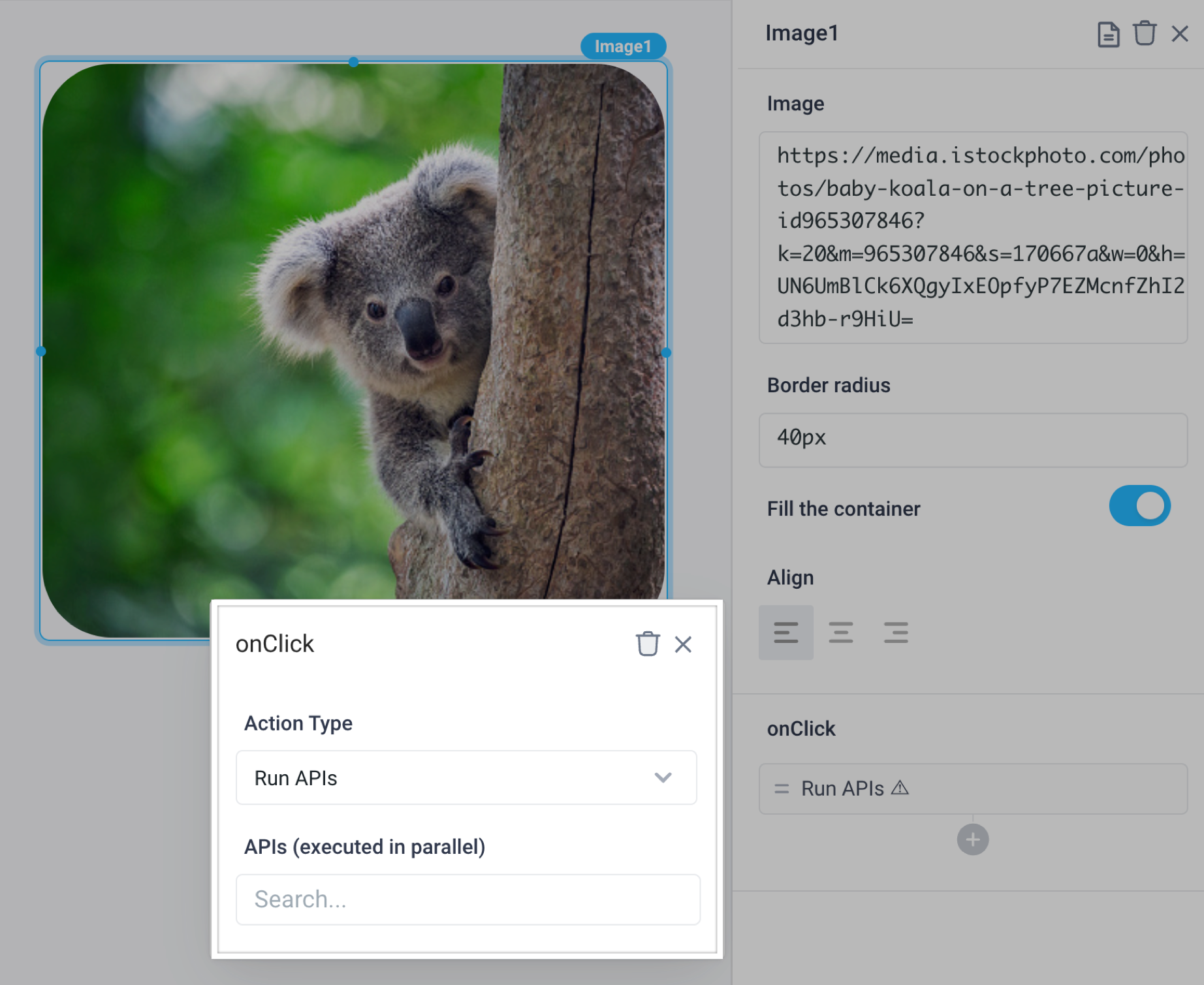Select the left align option
This screenshot has width=1204, height=985.
[x=786, y=631]
